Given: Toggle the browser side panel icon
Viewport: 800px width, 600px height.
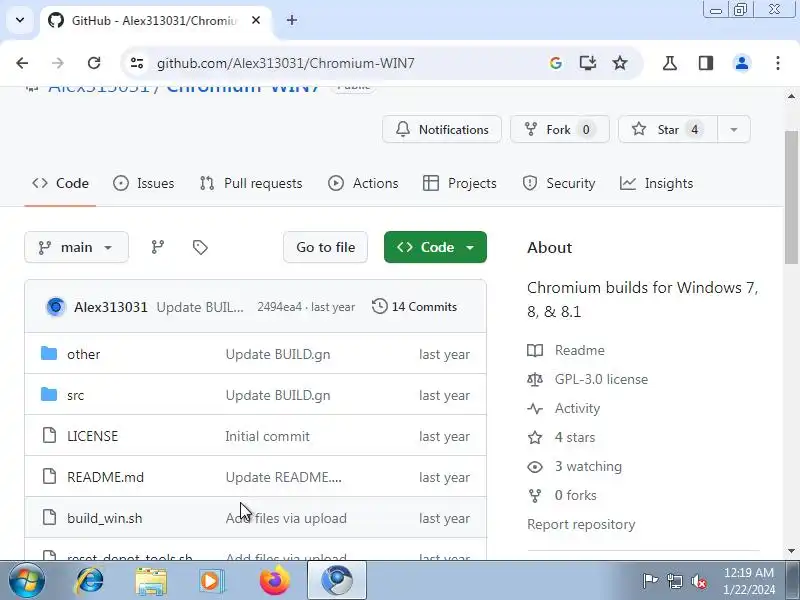Looking at the screenshot, I should point(706,63).
